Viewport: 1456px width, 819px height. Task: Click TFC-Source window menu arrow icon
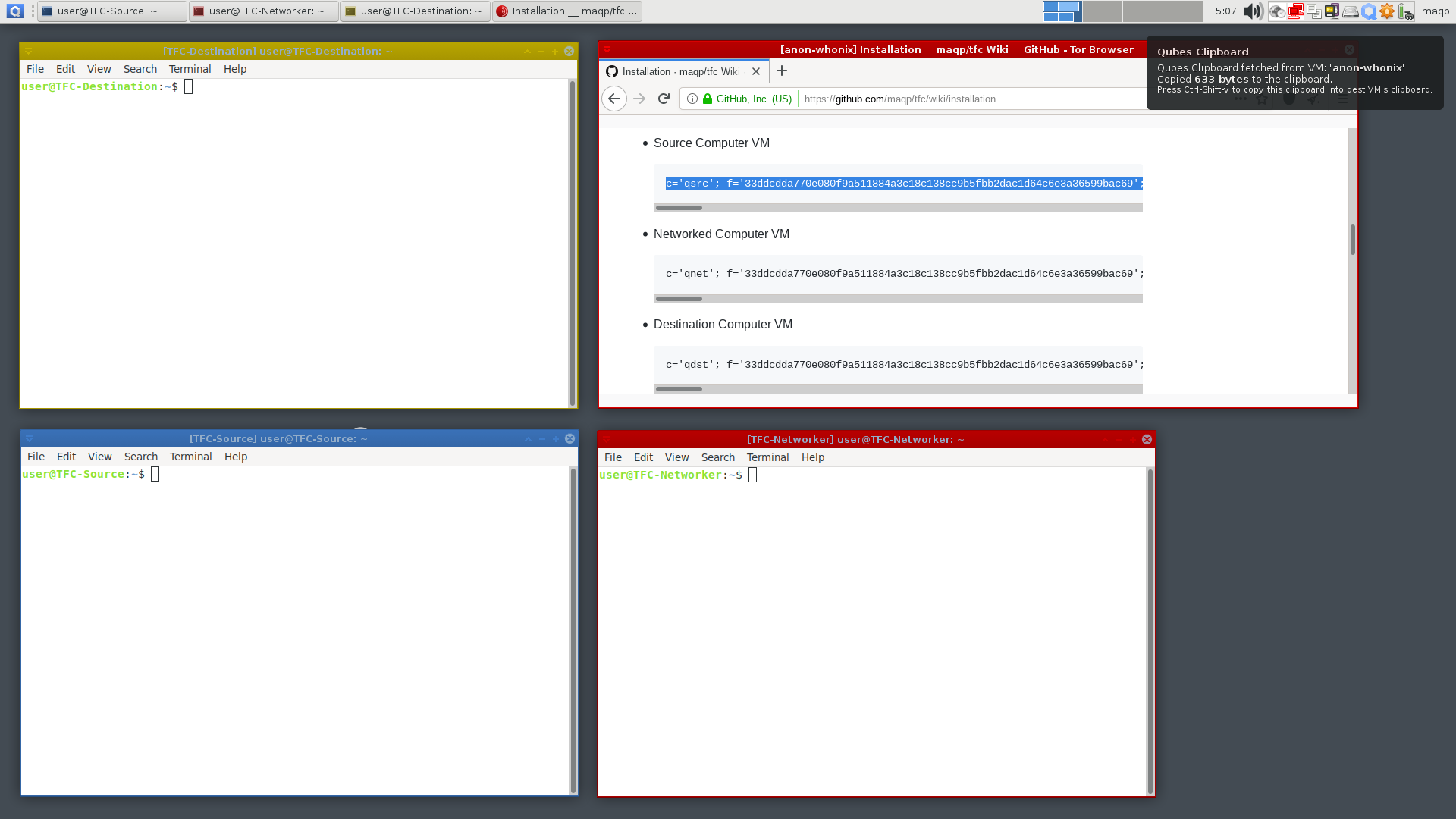coord(29,438)
